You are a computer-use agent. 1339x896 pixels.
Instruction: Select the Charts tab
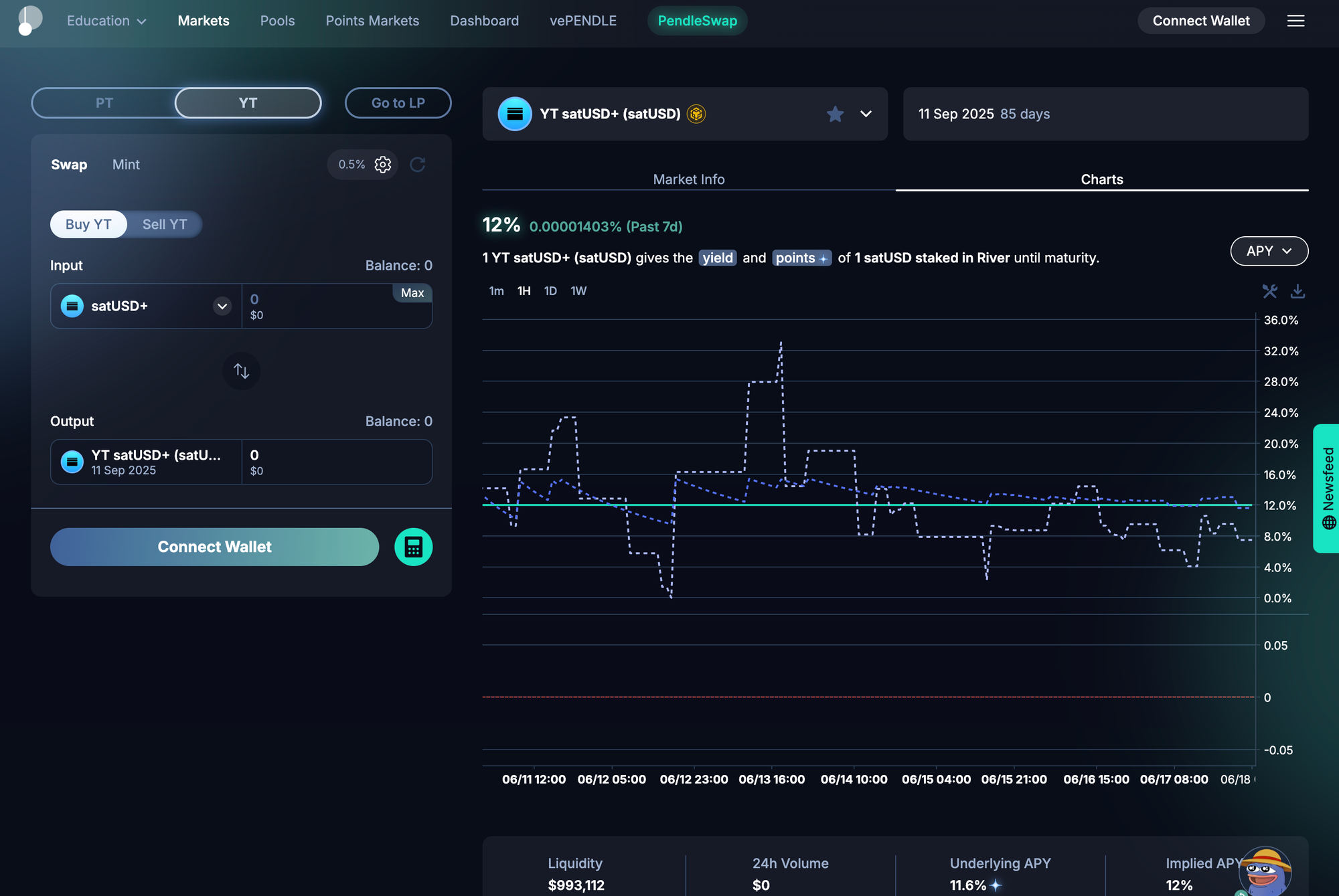[1102, 179]
